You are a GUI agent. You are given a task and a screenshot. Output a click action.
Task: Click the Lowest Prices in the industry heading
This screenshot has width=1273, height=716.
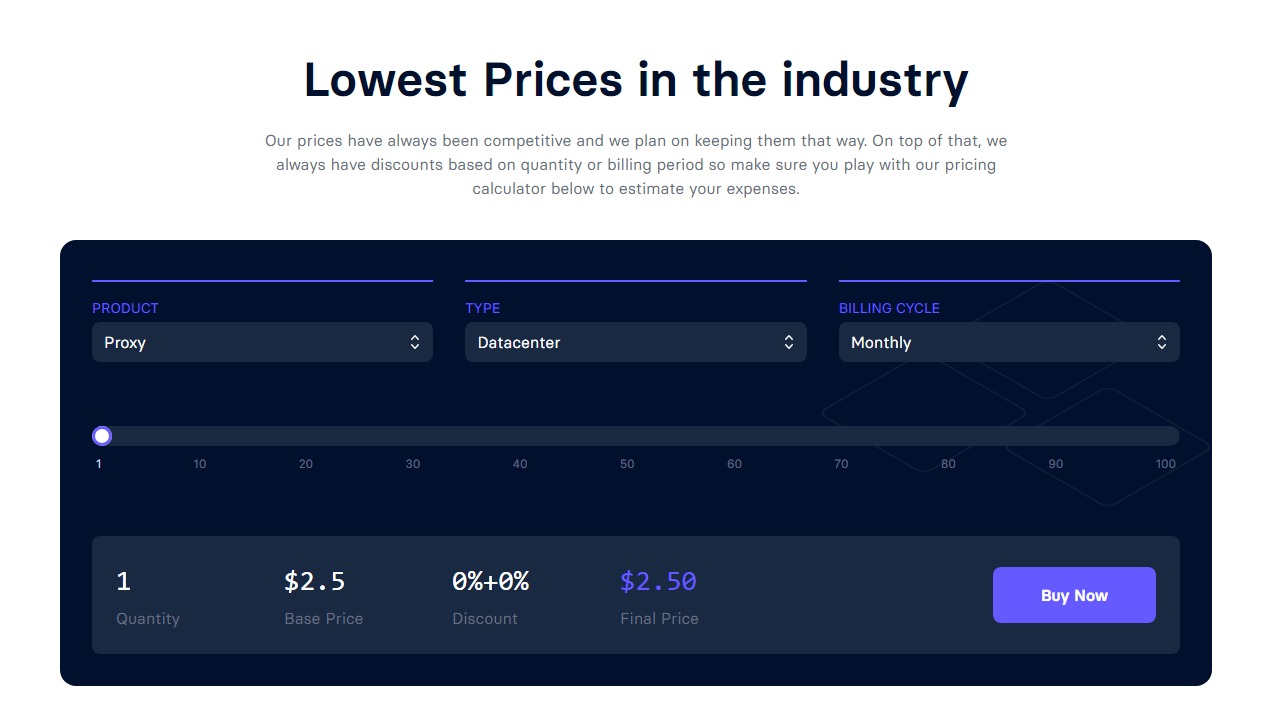(x=636, y=80)
